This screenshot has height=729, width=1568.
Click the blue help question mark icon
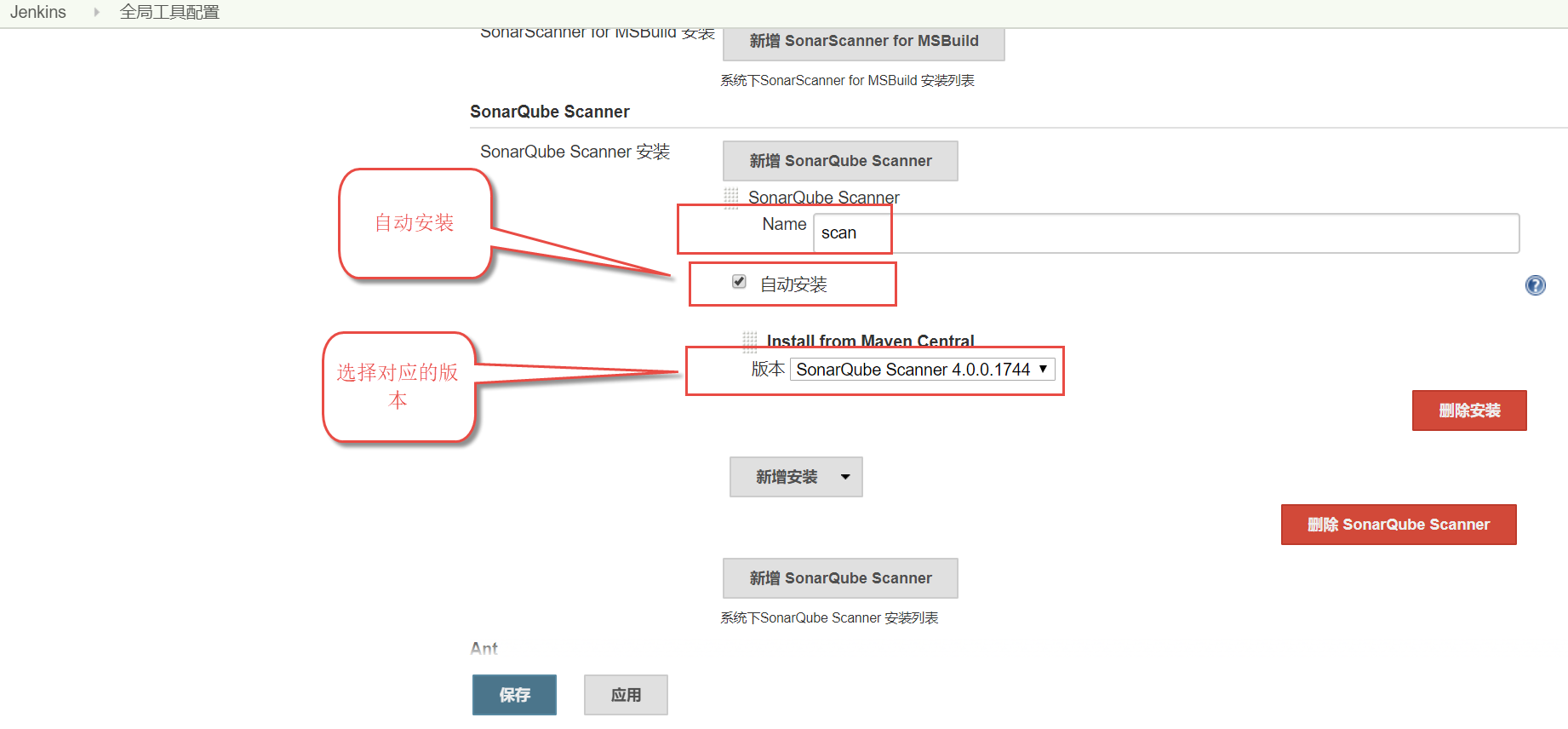1535,285
